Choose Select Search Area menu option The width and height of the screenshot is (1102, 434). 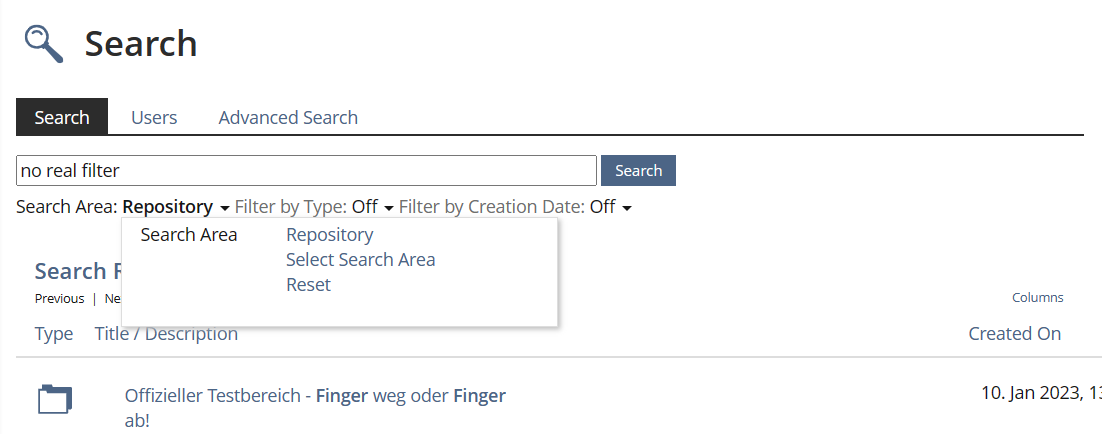(360, 260)
